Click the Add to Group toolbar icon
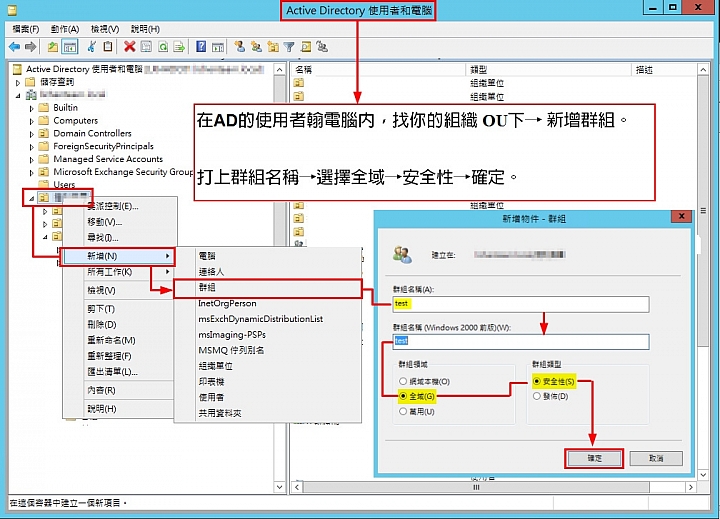Screen dimensions: 720x519 (x=322, y=46)
